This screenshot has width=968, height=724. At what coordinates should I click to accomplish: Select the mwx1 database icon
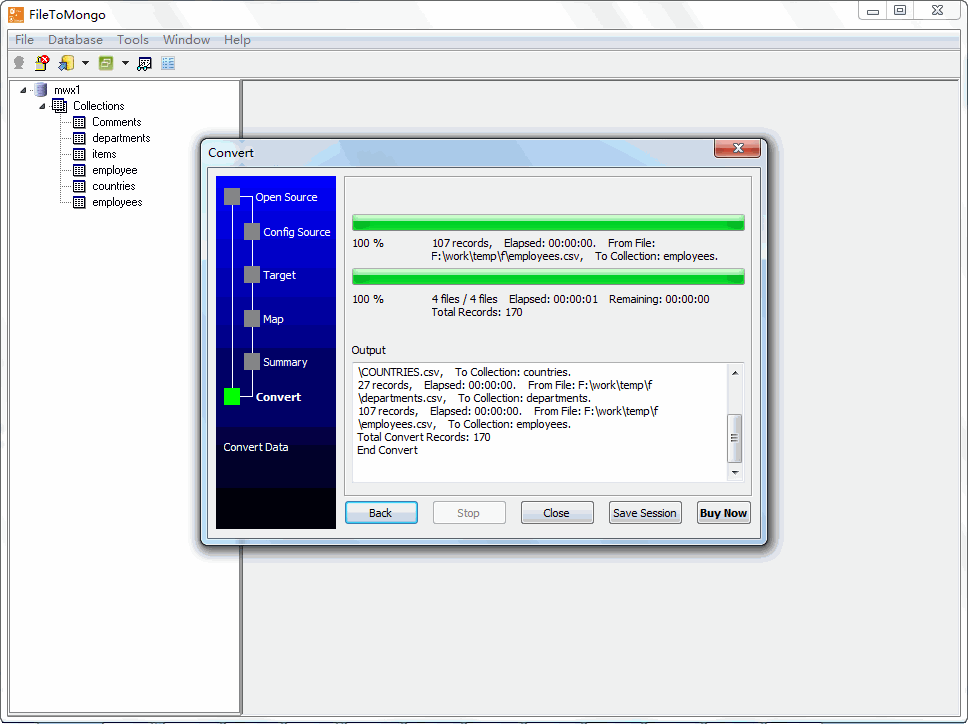click(x=41, y=90)
